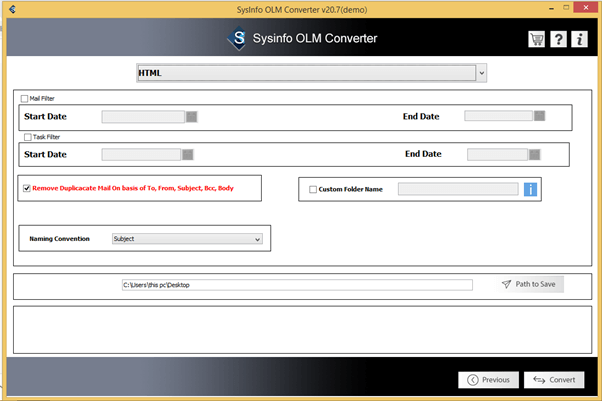Open Mail Filter End Date calendar
Screen dimensions: 602x401
tap(539, 116)
